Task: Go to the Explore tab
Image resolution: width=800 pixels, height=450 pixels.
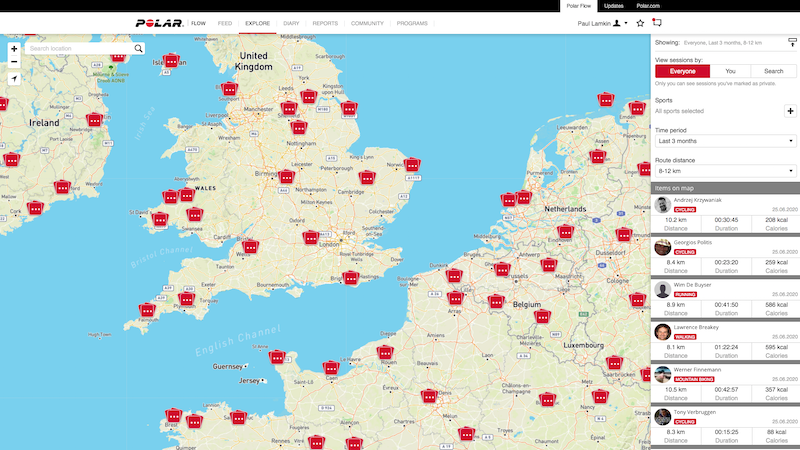Action: click(x=257, y=23)
